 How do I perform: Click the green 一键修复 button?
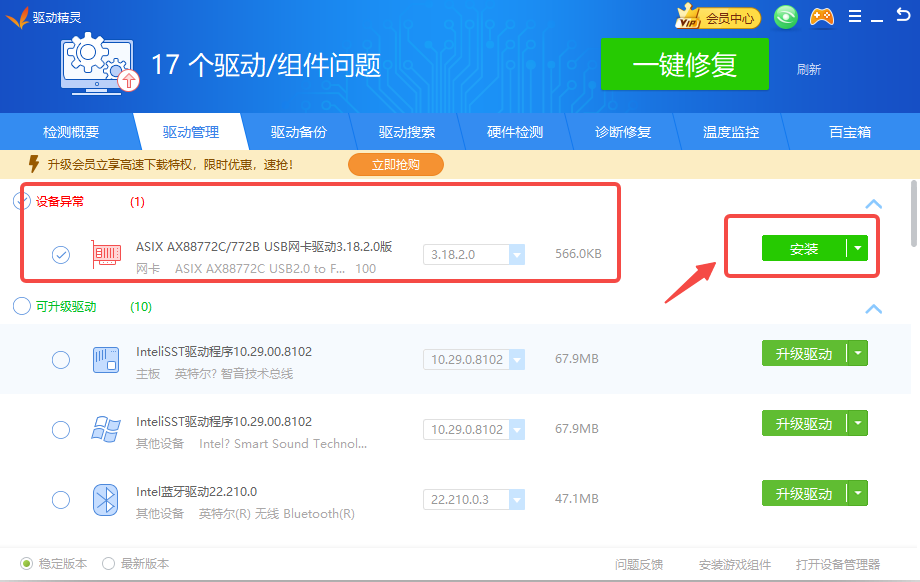point(684,65)
